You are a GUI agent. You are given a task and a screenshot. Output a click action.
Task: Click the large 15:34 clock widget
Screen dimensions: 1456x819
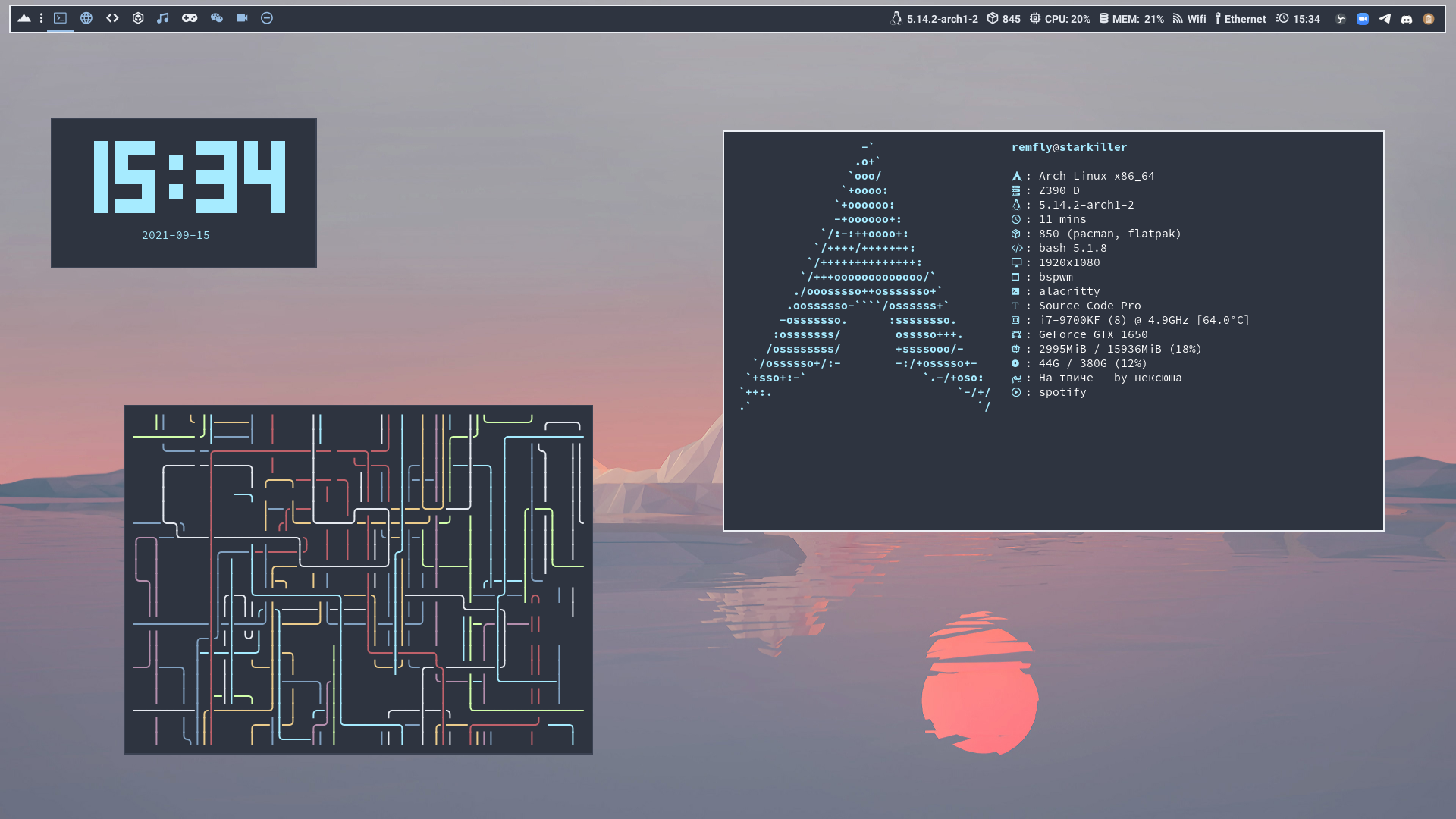[x=190, y=177]
